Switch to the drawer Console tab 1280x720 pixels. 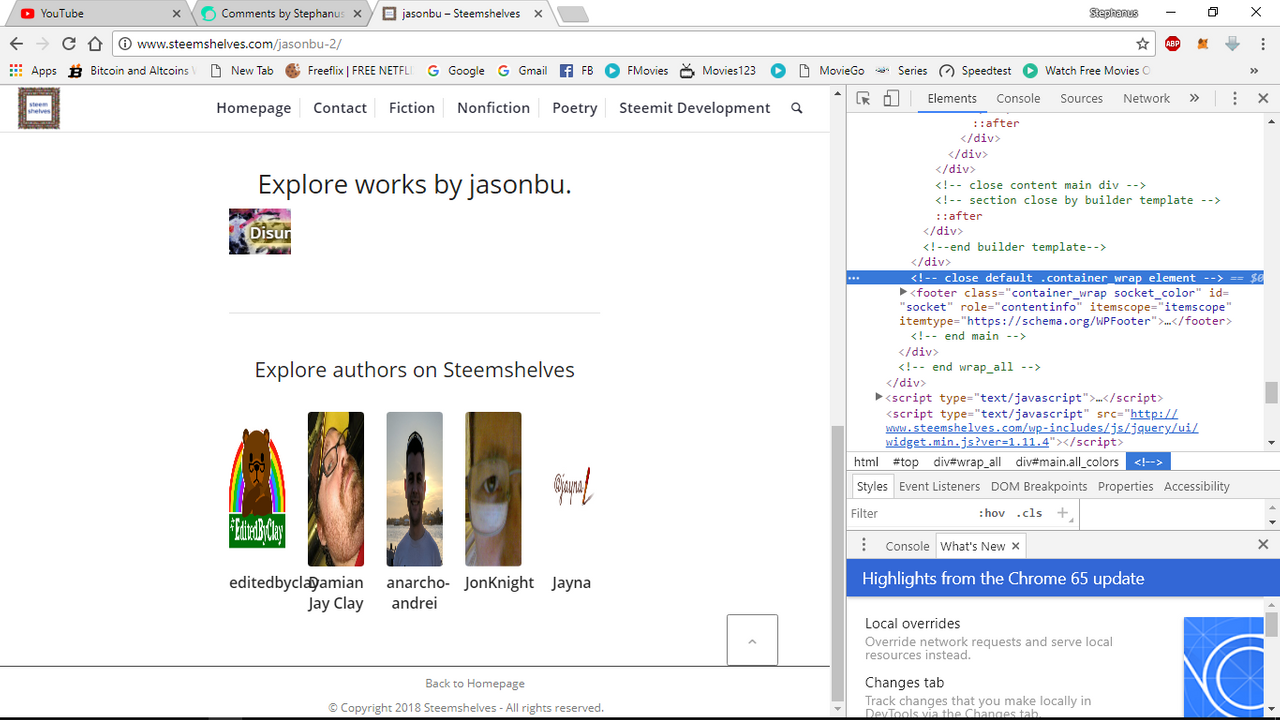click(x=907, y=546)
